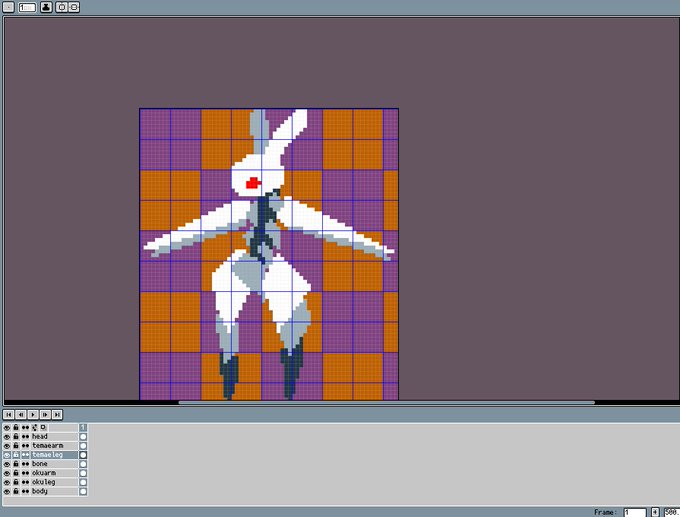Click frame 1 header in timeline
680x517 pixels.
coord(83,428)
